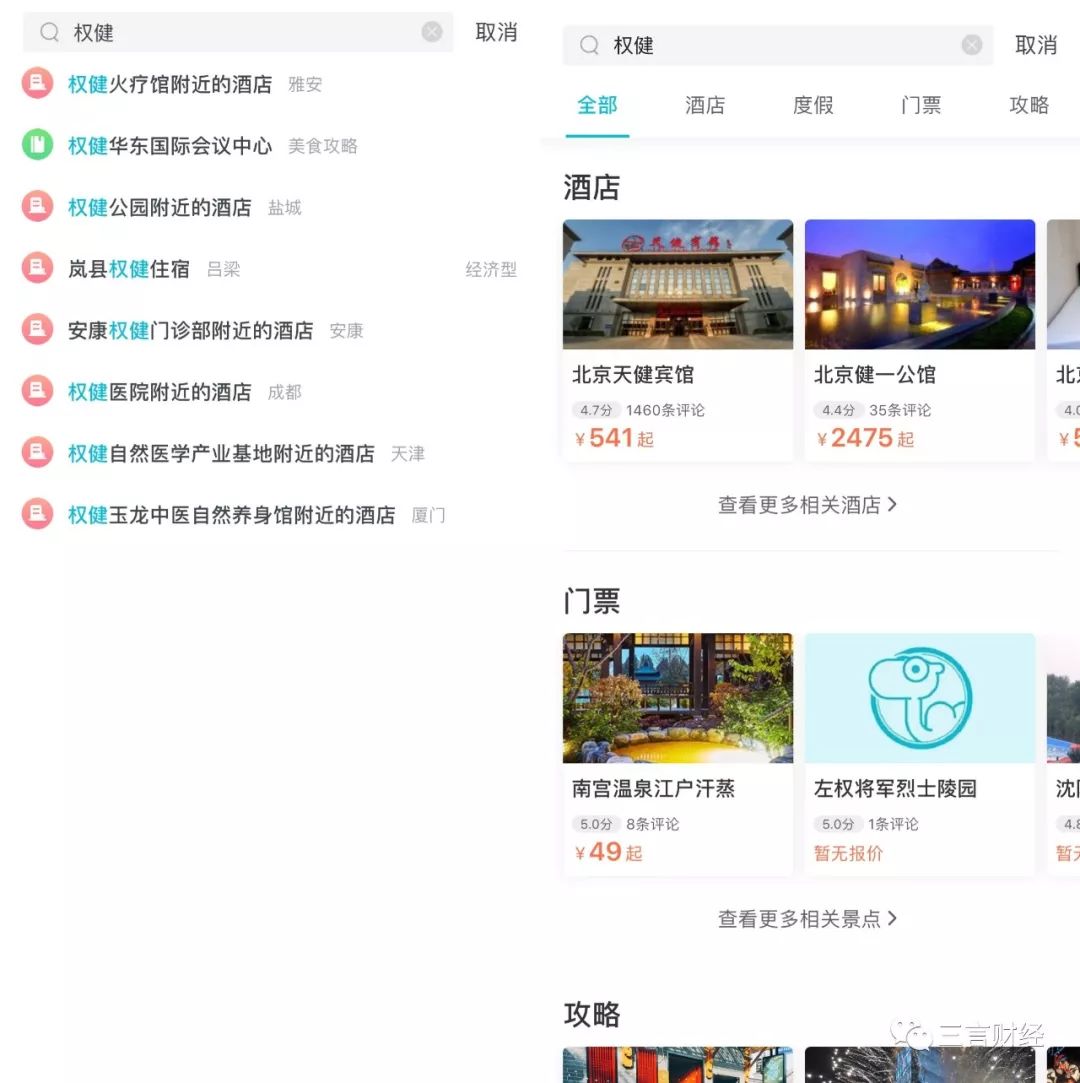Click the 攻略 section heading
Image resolution: width=1080 pixels, height=1083 pixels.
click(592, 1015)
